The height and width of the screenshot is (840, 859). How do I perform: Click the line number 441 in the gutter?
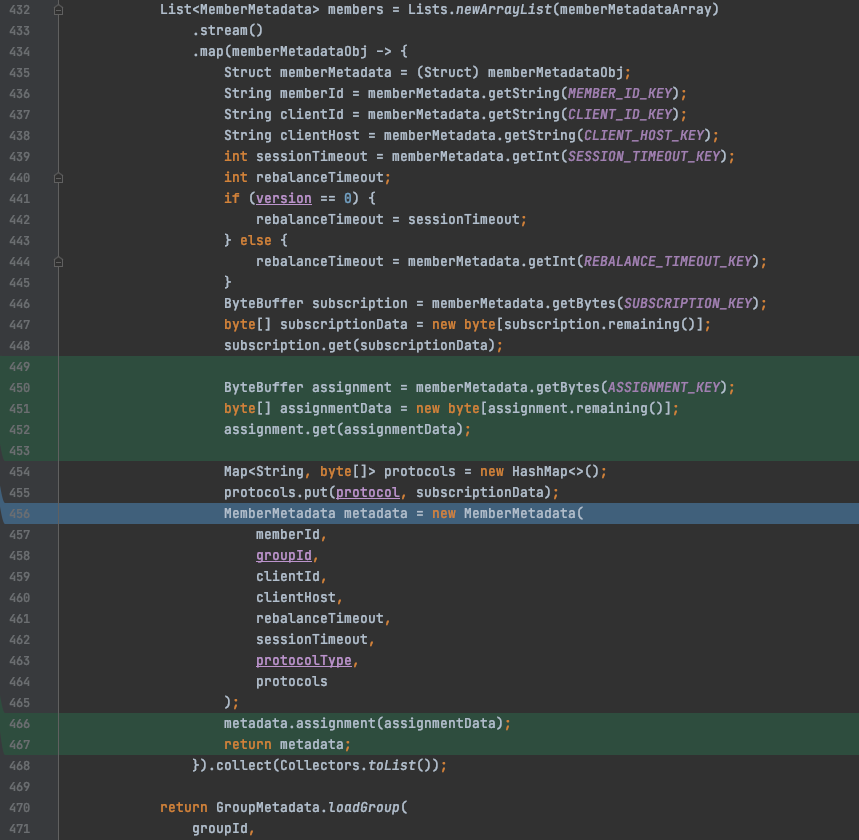point(20,198)
